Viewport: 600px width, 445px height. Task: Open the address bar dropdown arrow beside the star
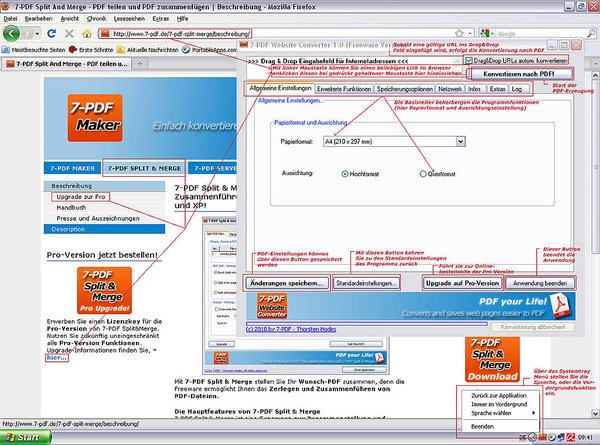pyautogui.click(x=470, y=34)
